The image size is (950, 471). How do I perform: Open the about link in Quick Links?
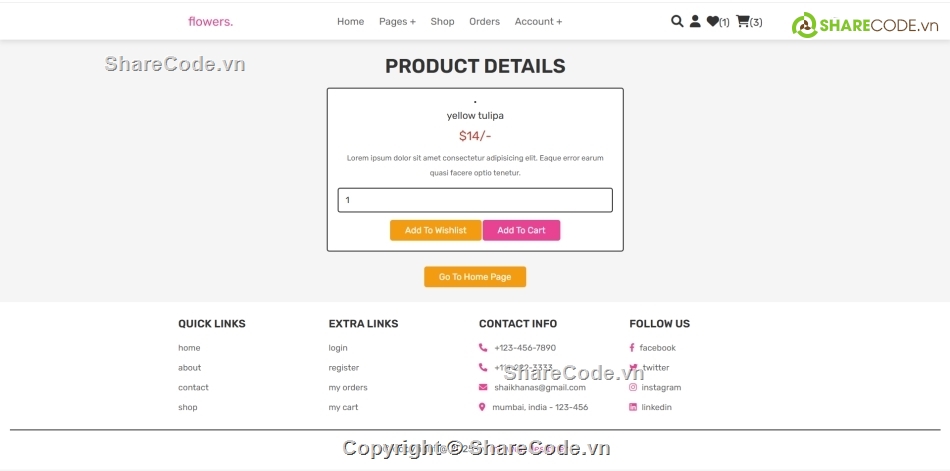[189, 368]
